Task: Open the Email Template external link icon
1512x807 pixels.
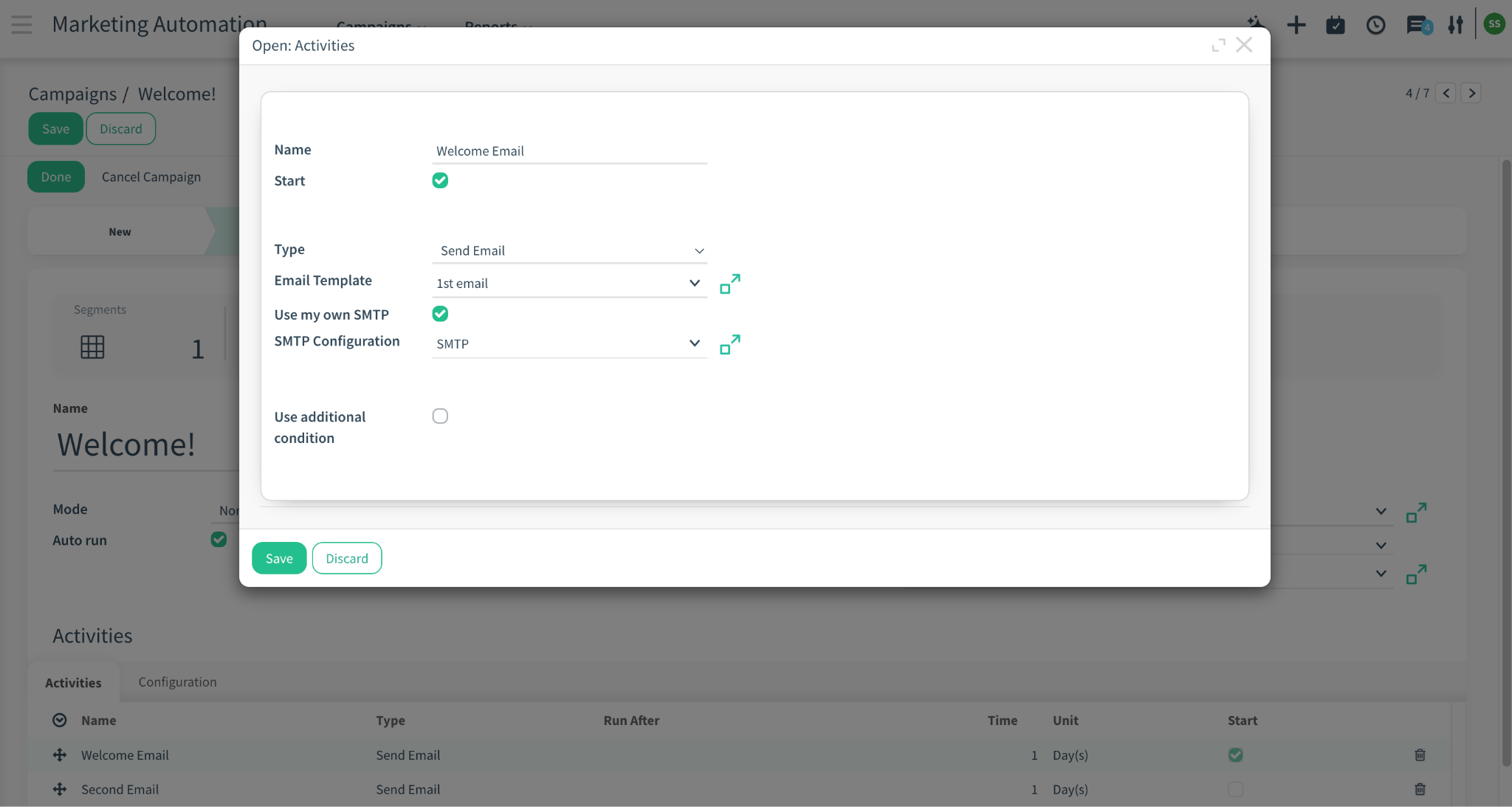Action: click(x=730, y=284)
